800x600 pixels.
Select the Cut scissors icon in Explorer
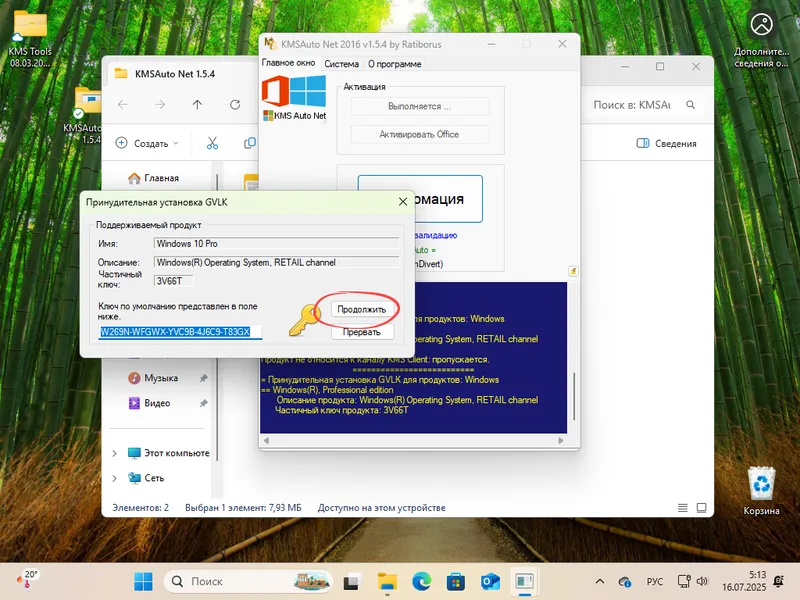tap(211, 142)
